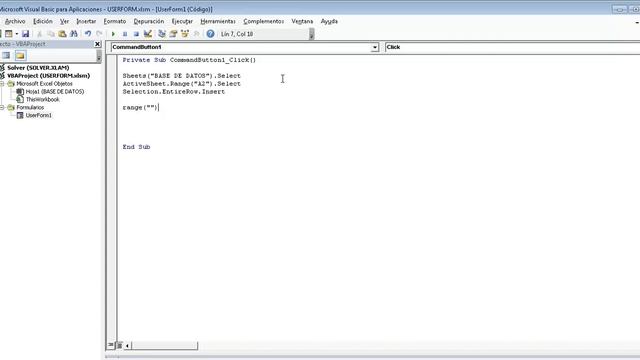Click the Selection.EntireRow.Insert line
640x360 pixels.
click(173, 92)
